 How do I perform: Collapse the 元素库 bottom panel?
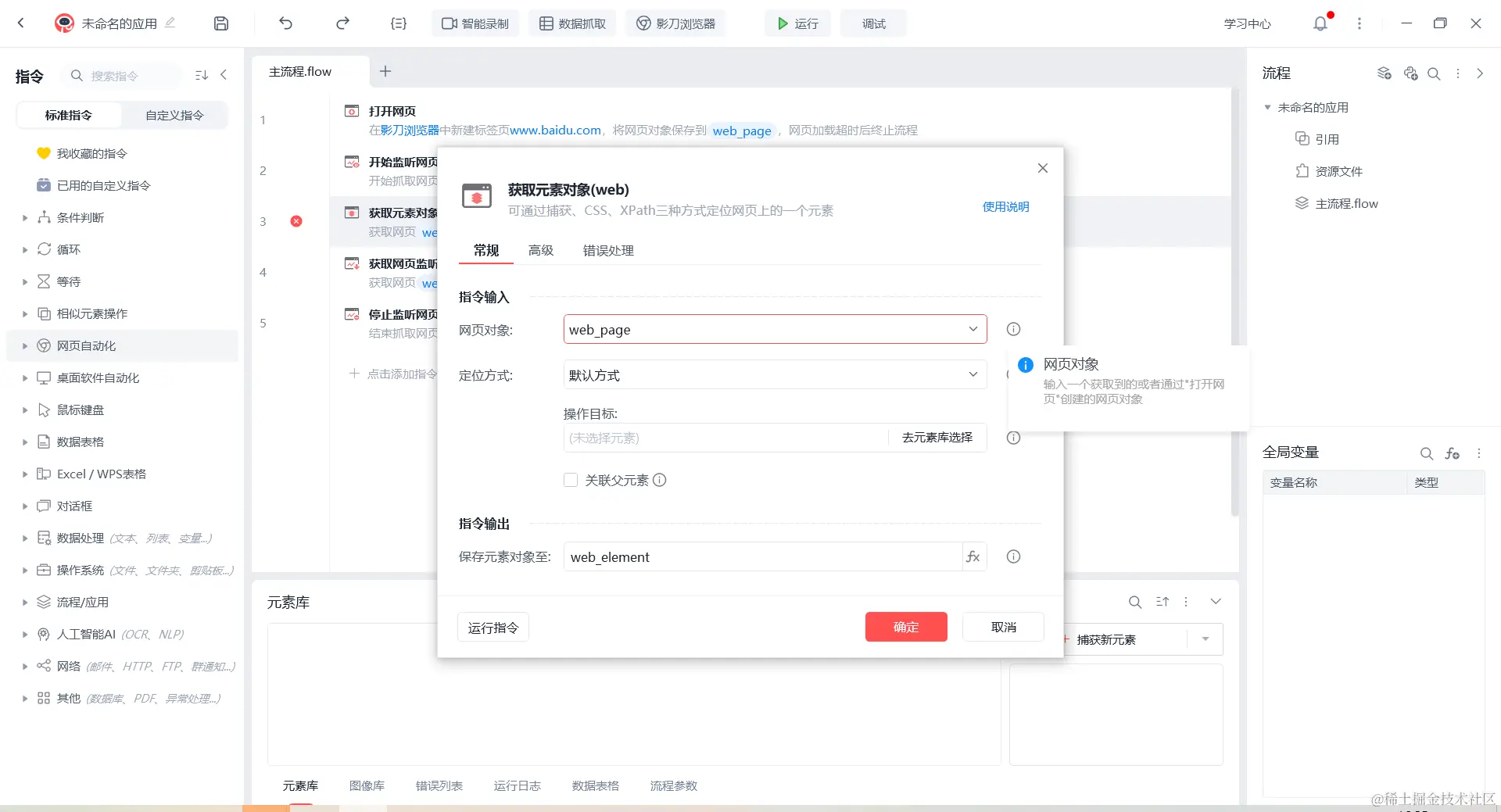click(1216, 602)
